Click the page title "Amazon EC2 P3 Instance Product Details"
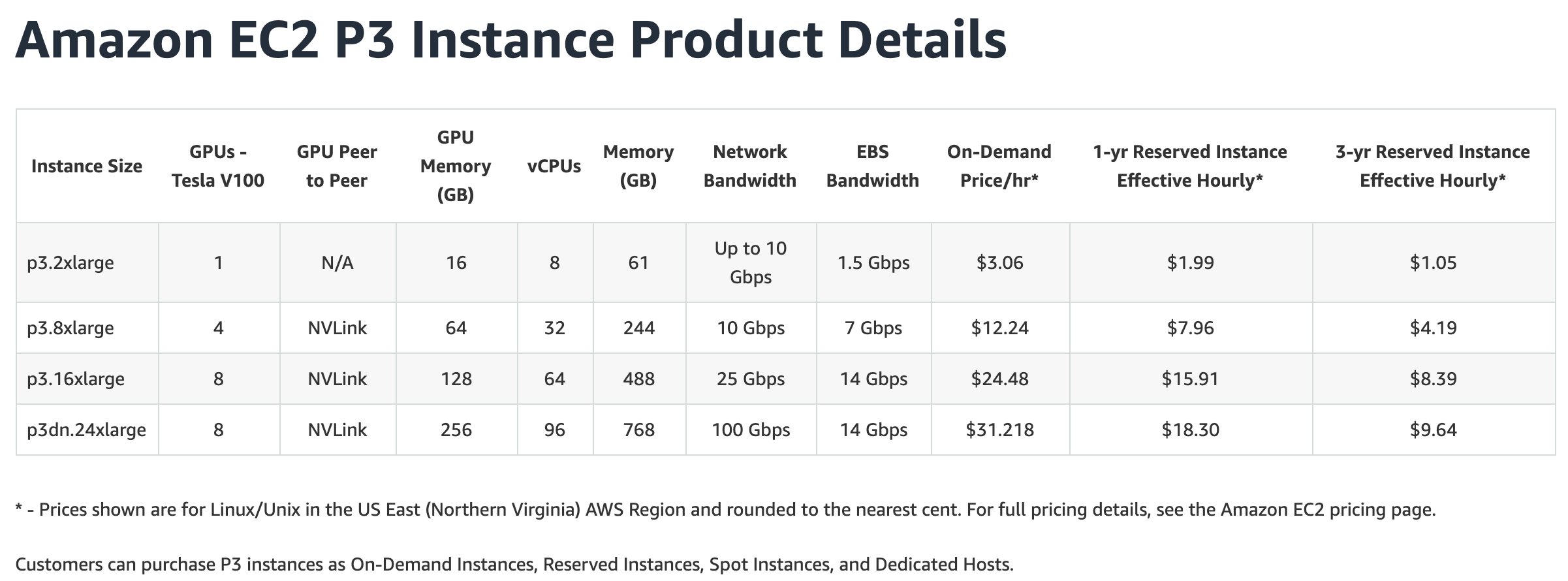The width and height of the screenshot is (1568, 581). coord(510,40)
